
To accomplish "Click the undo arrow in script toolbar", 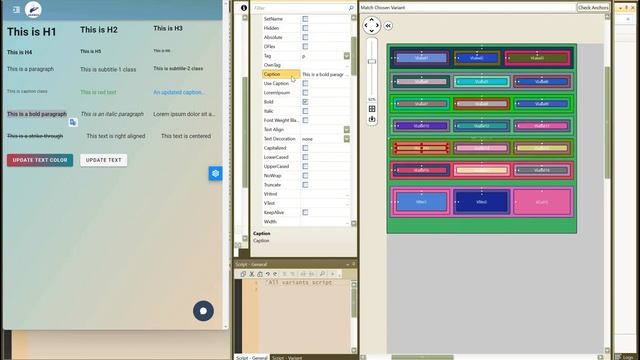I will [x=268, y=274].
